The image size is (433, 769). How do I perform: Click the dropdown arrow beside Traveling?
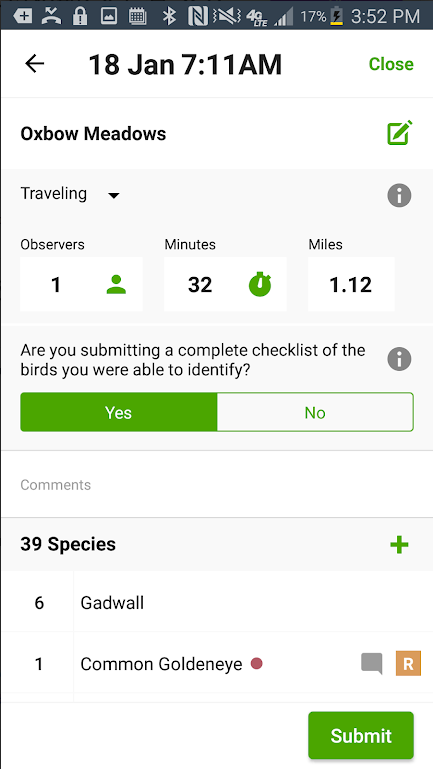tap(114, 196)
